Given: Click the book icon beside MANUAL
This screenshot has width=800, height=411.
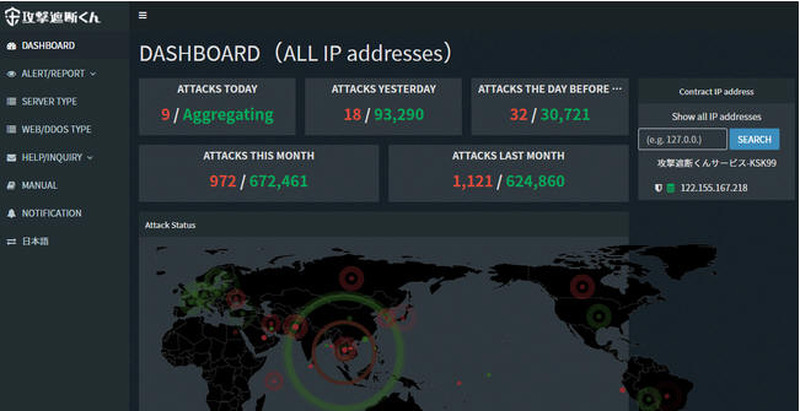Looking at the screenshot, I should (x=11, y=186).
